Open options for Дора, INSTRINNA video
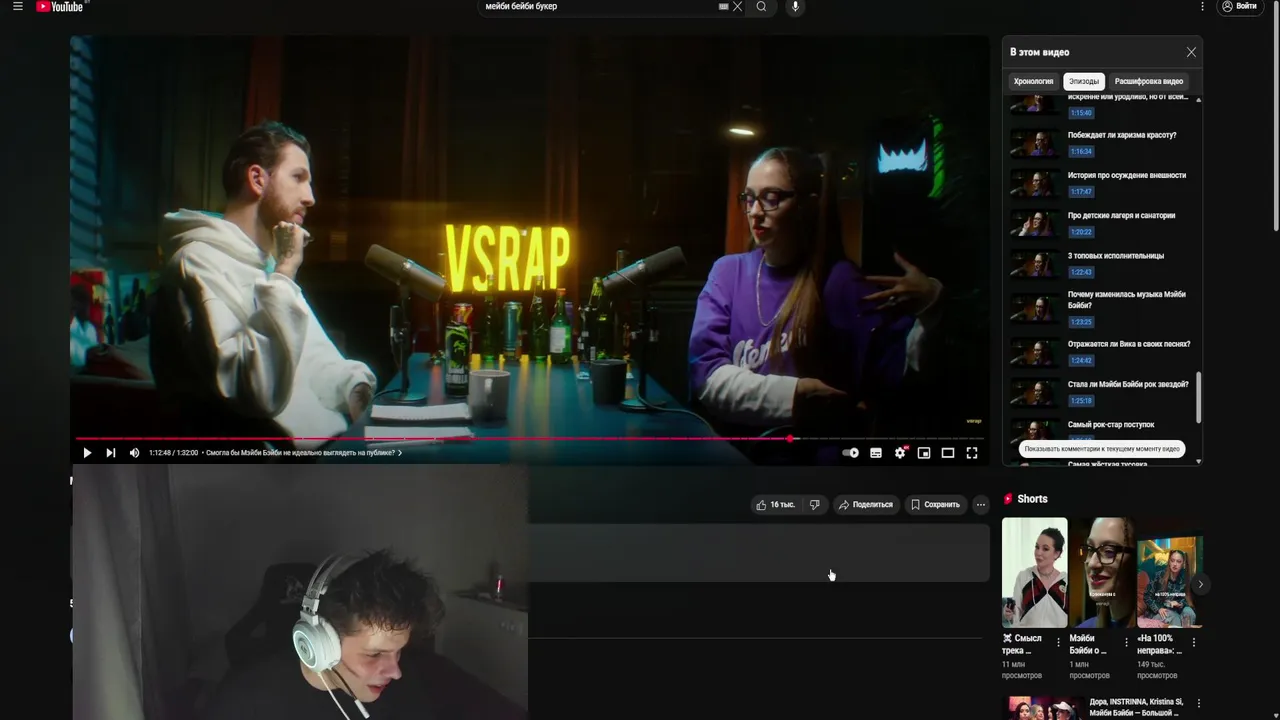 1198,704
